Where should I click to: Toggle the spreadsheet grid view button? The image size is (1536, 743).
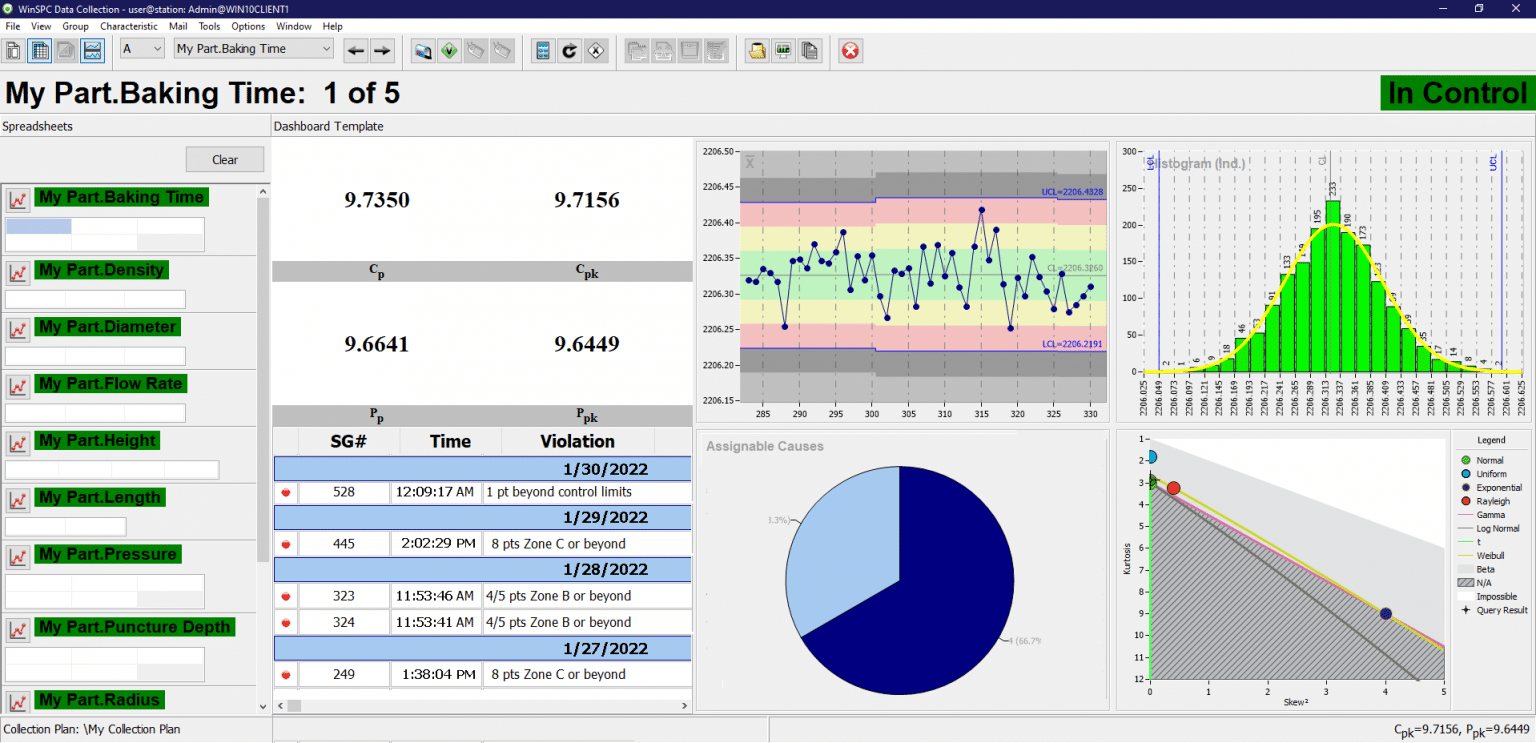[40, 50]
